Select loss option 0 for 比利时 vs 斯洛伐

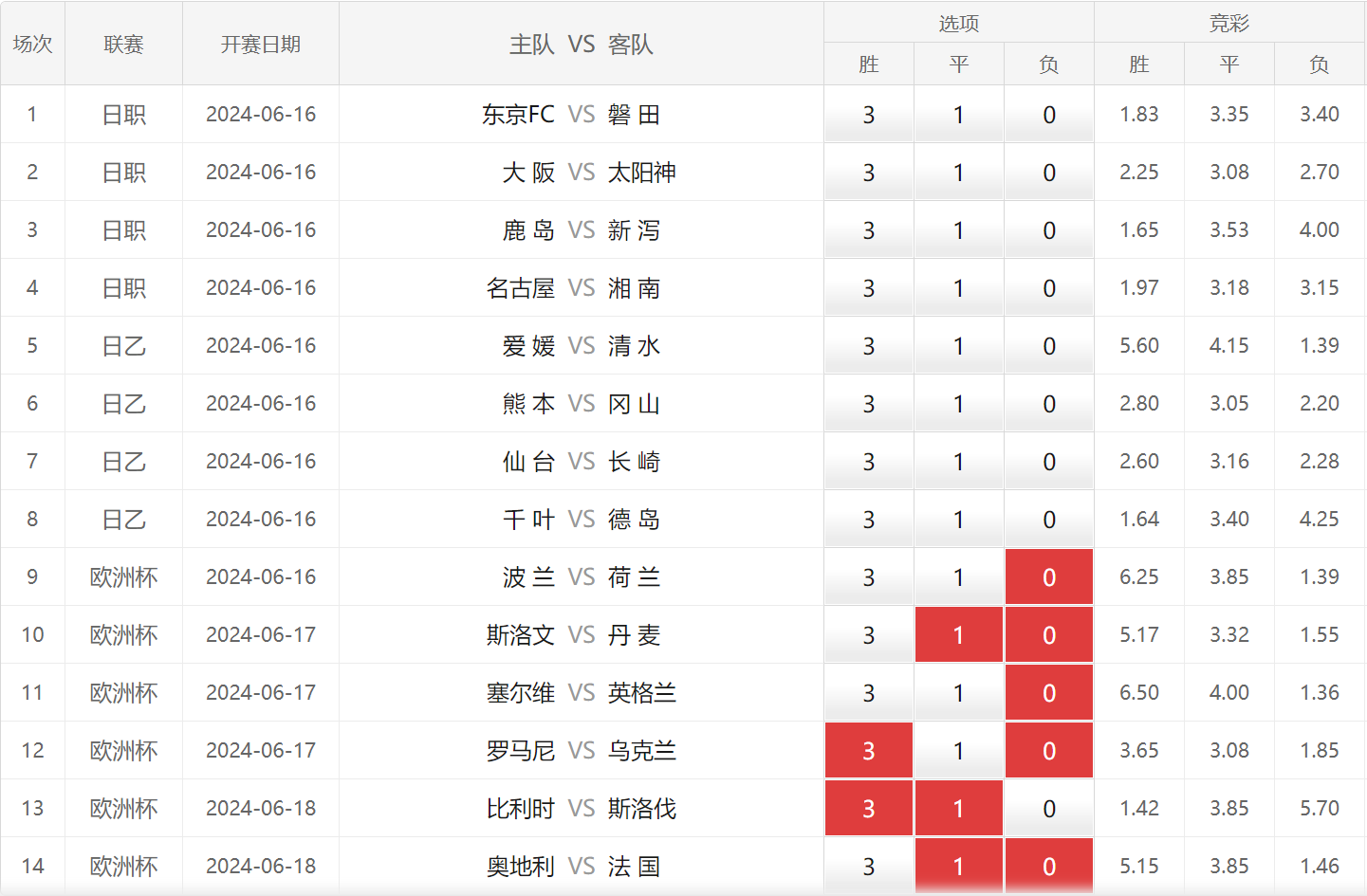pyautogui.click(x=1049, y=809)
